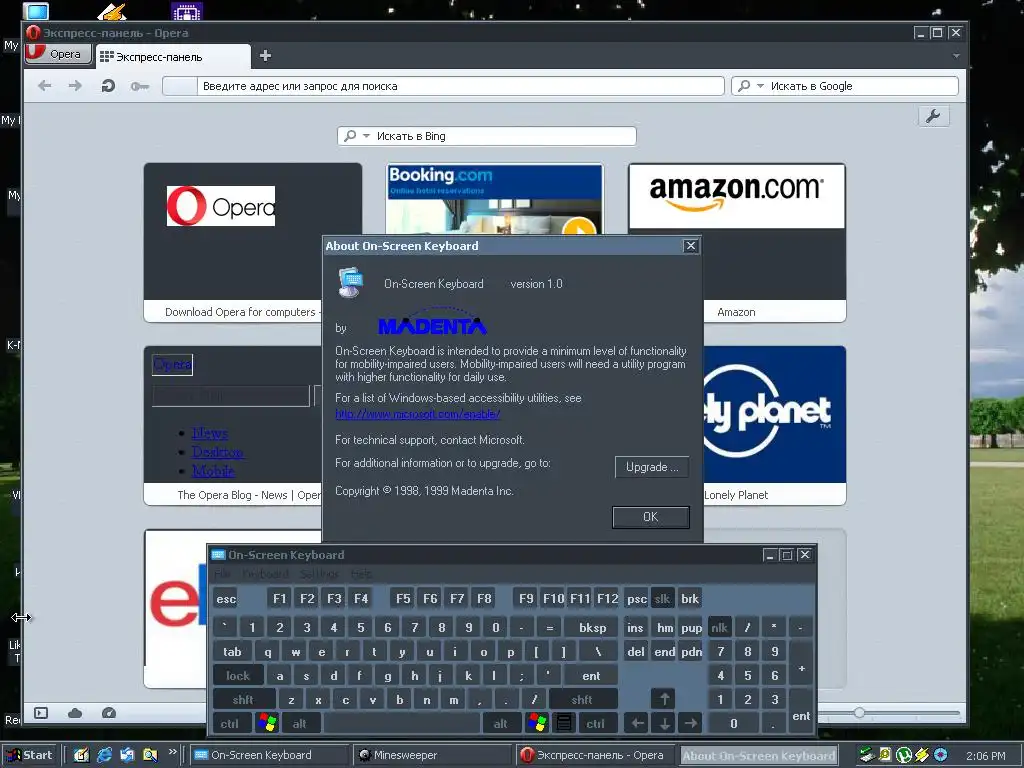Go back with Opera's back arrow

click(44, 86)
